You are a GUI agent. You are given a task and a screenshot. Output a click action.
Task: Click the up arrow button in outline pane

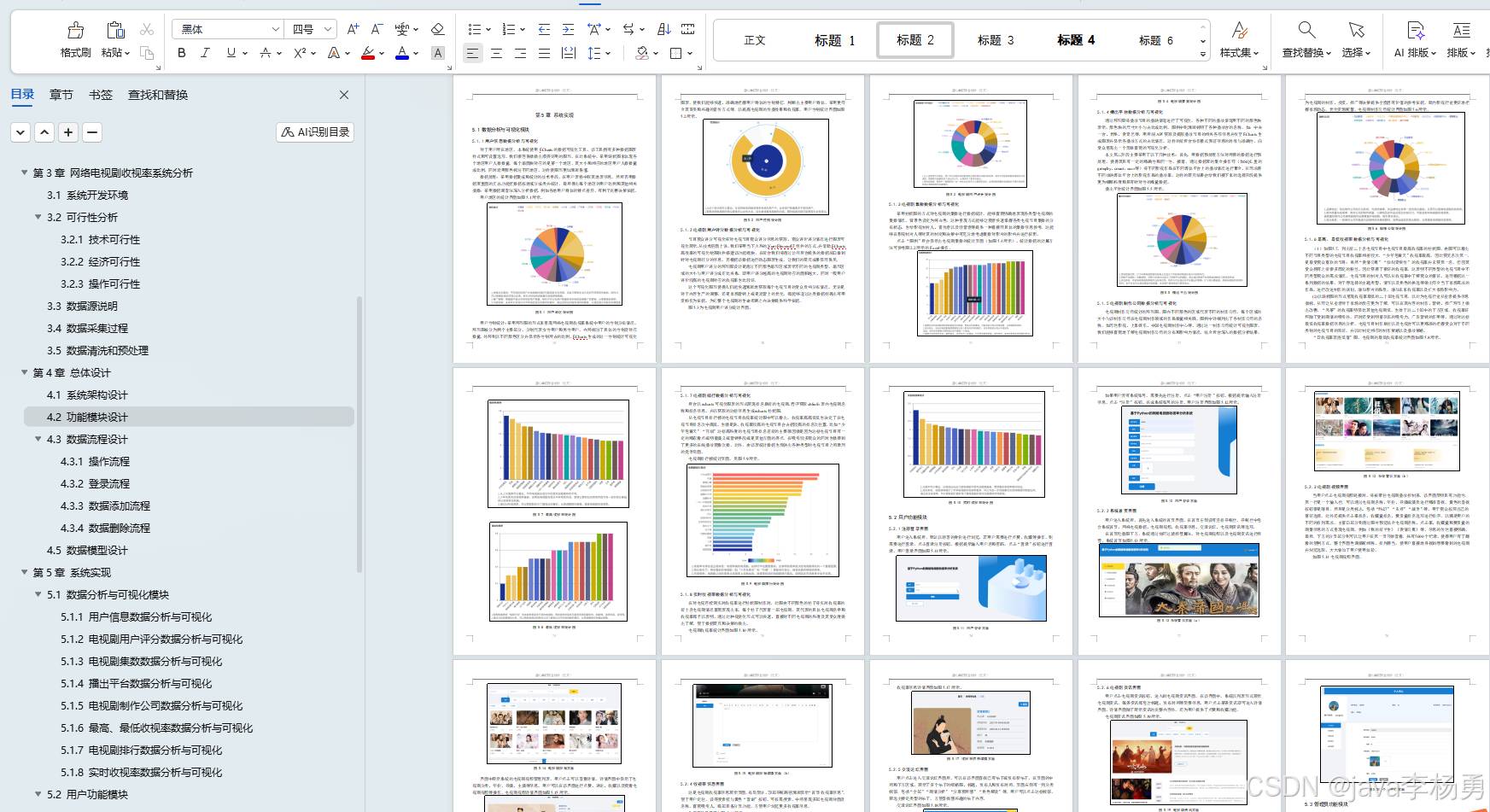[44, 132]
